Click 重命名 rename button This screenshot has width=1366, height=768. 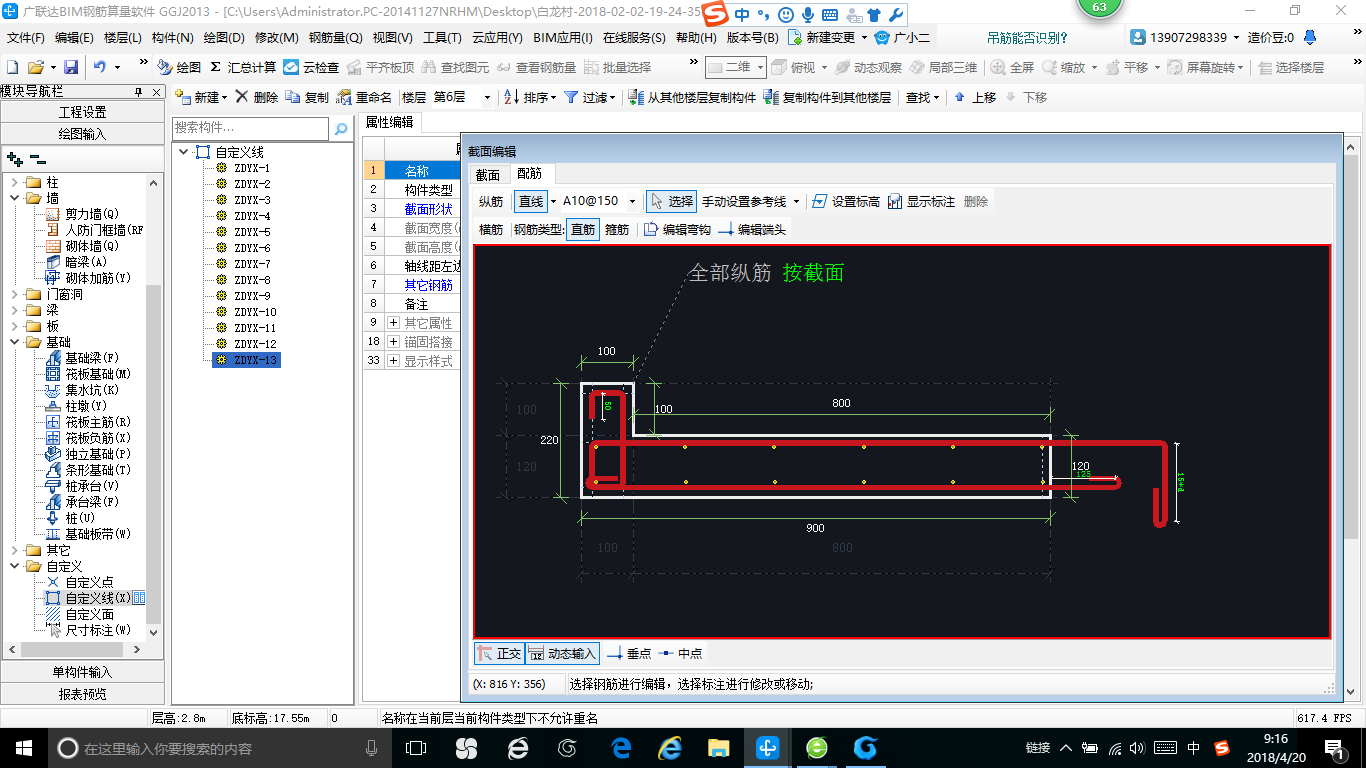point(365,97)
